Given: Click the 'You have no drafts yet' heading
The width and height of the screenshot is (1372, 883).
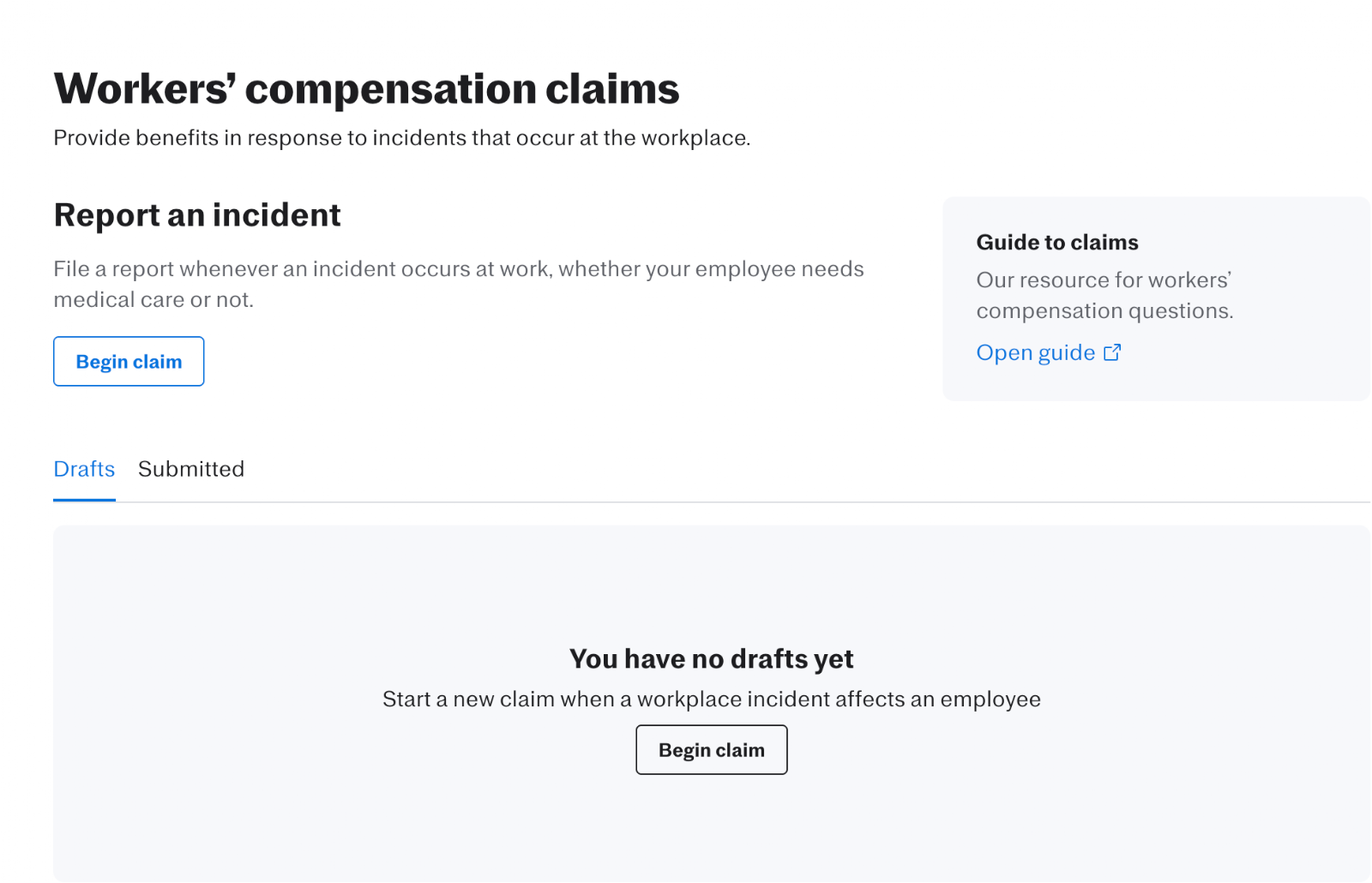Looking at the screenshot, I should pyautogui.click(x=711, y=658).
